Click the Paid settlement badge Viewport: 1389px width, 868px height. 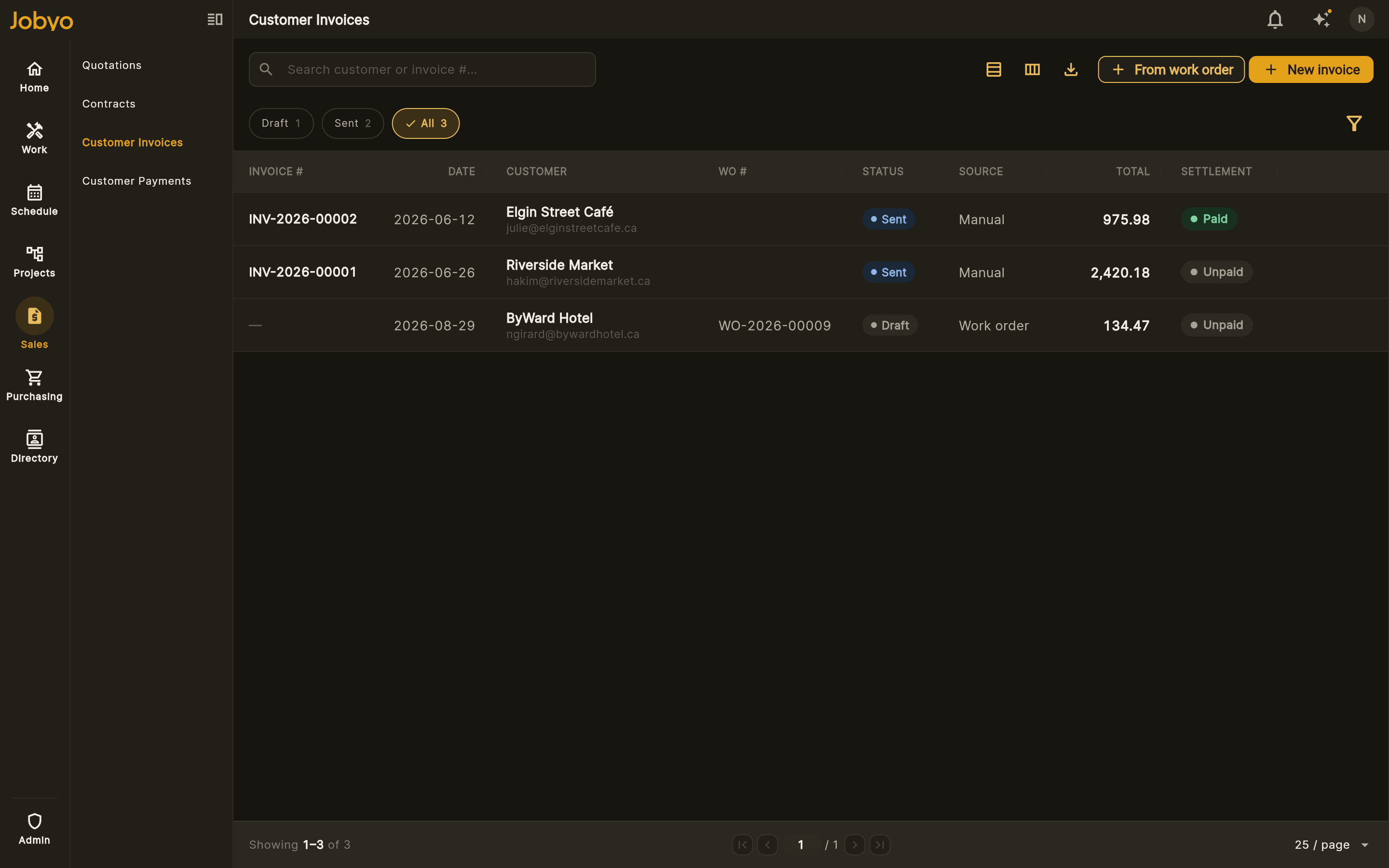[1209, 219]
